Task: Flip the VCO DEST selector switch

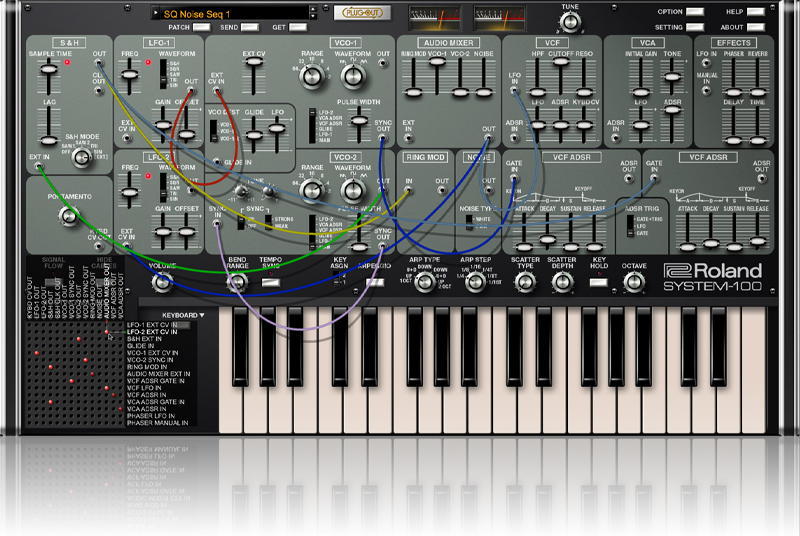Action: [x=213, y=131]
